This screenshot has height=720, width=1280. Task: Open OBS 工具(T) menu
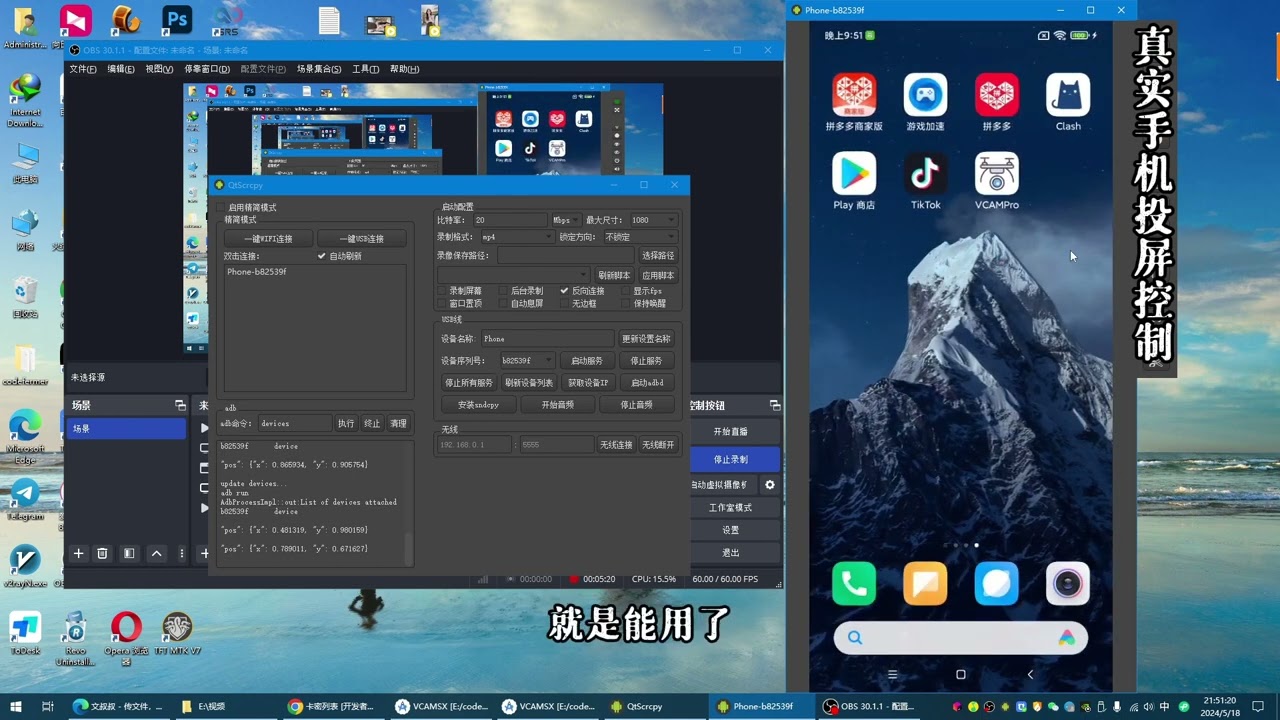pos(366,69)
